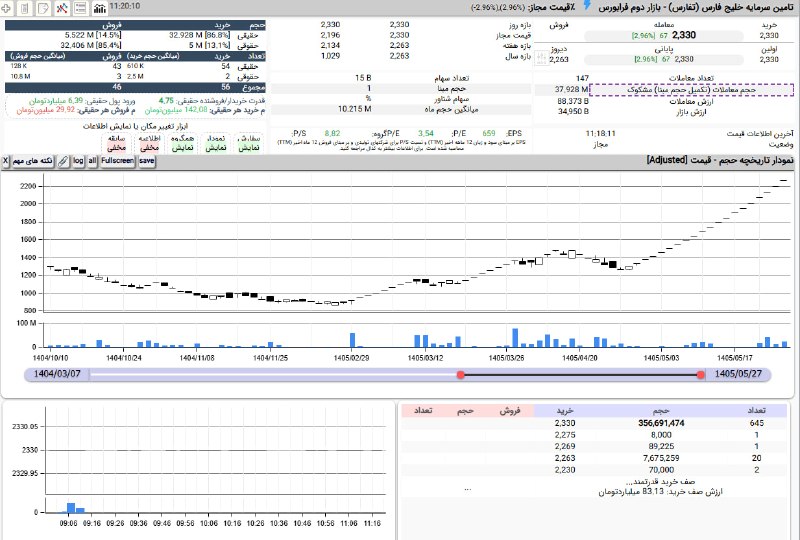800x540 pixels.
Task: Click the blue lightning bolt icon in title bar
Action: point(587,6)
